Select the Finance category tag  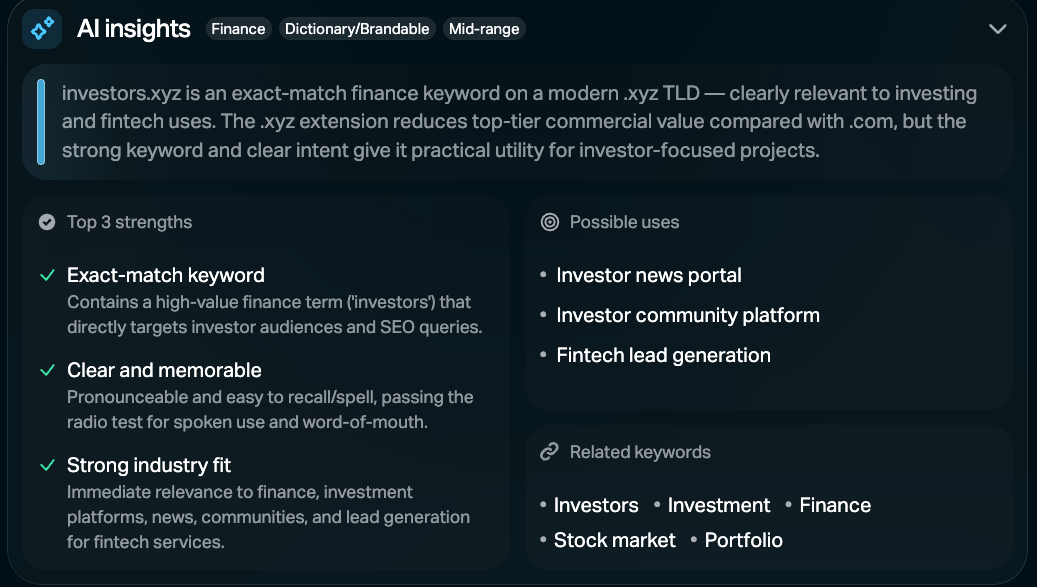click(238, 29)
